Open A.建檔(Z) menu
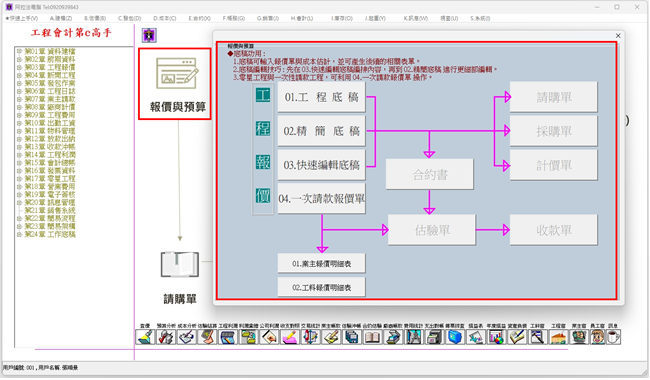650x380 pixels. [61, 18]
